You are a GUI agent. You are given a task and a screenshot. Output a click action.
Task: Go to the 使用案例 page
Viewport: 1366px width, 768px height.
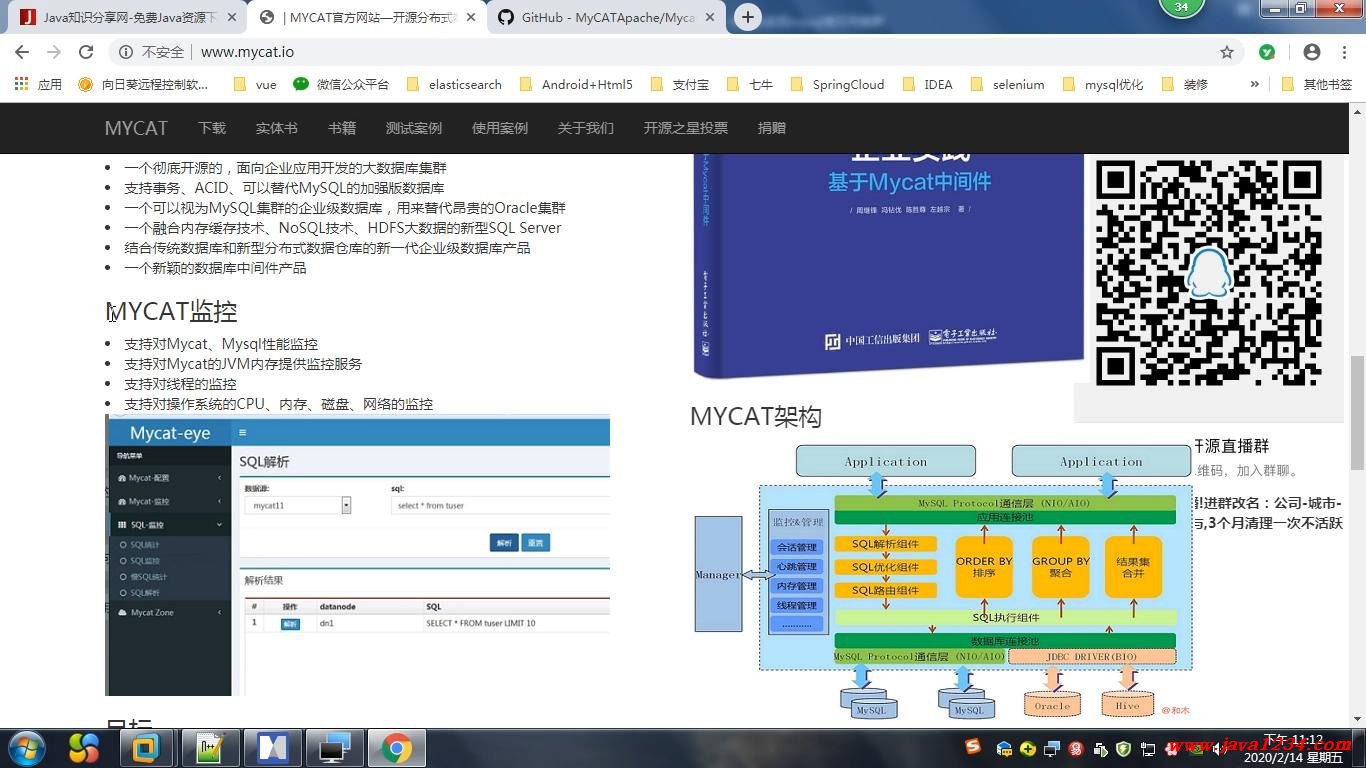coord(500,128)
